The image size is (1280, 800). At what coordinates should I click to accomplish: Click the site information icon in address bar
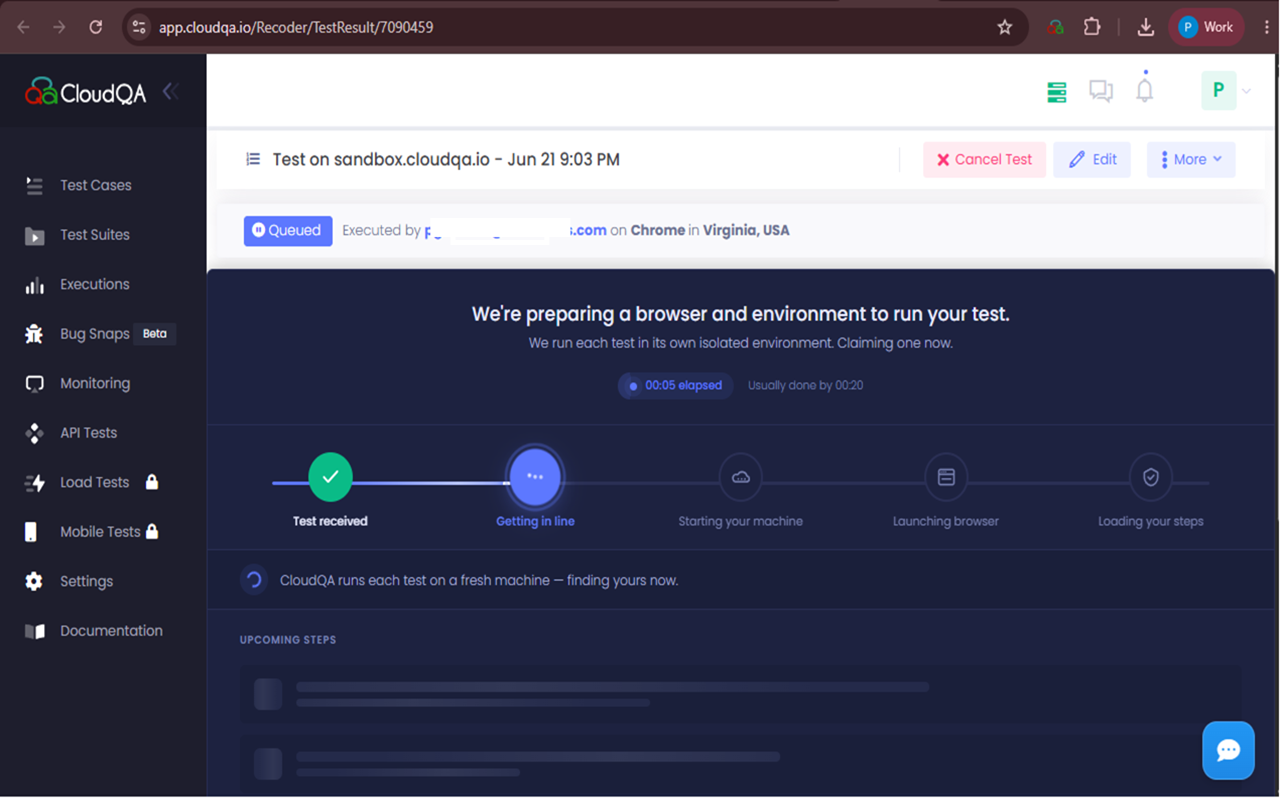(x=139, y=27)
